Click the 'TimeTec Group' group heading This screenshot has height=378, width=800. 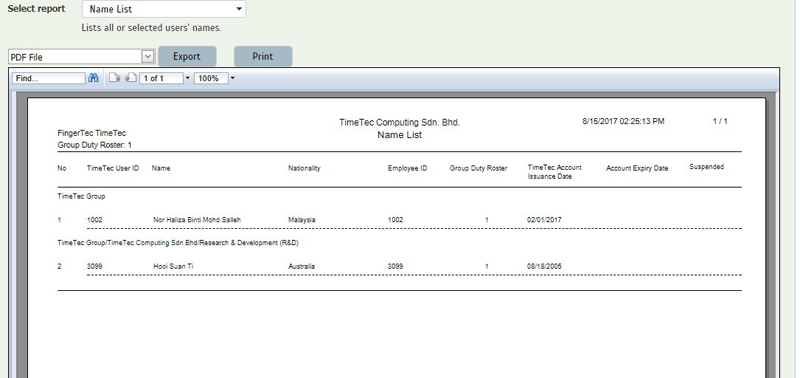(81, 196)
